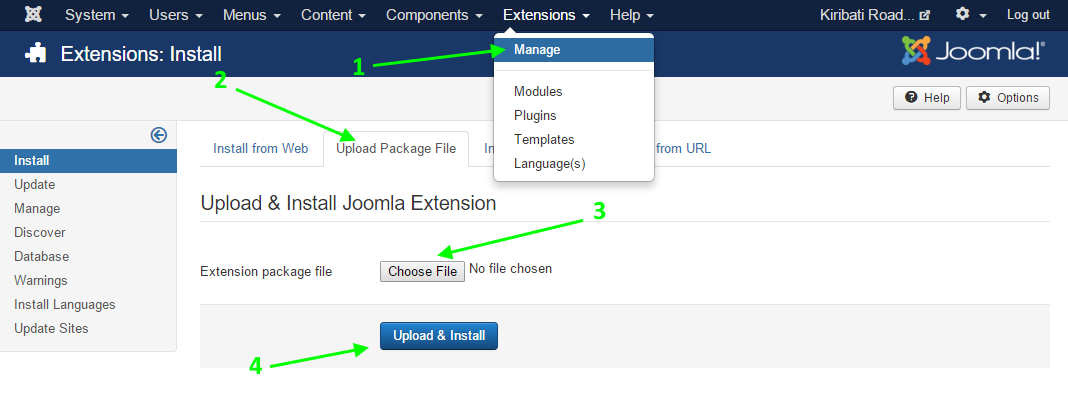
Task: Expand the System dropdown menu
Action: point(97,14)
